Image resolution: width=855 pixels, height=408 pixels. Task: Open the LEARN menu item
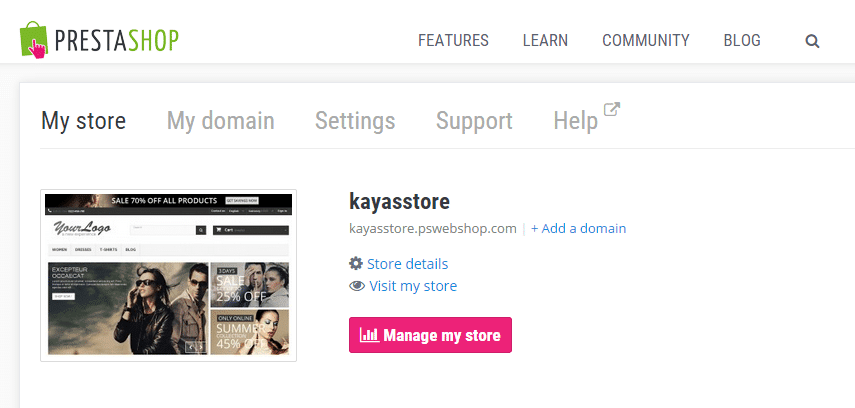(545, 40)
